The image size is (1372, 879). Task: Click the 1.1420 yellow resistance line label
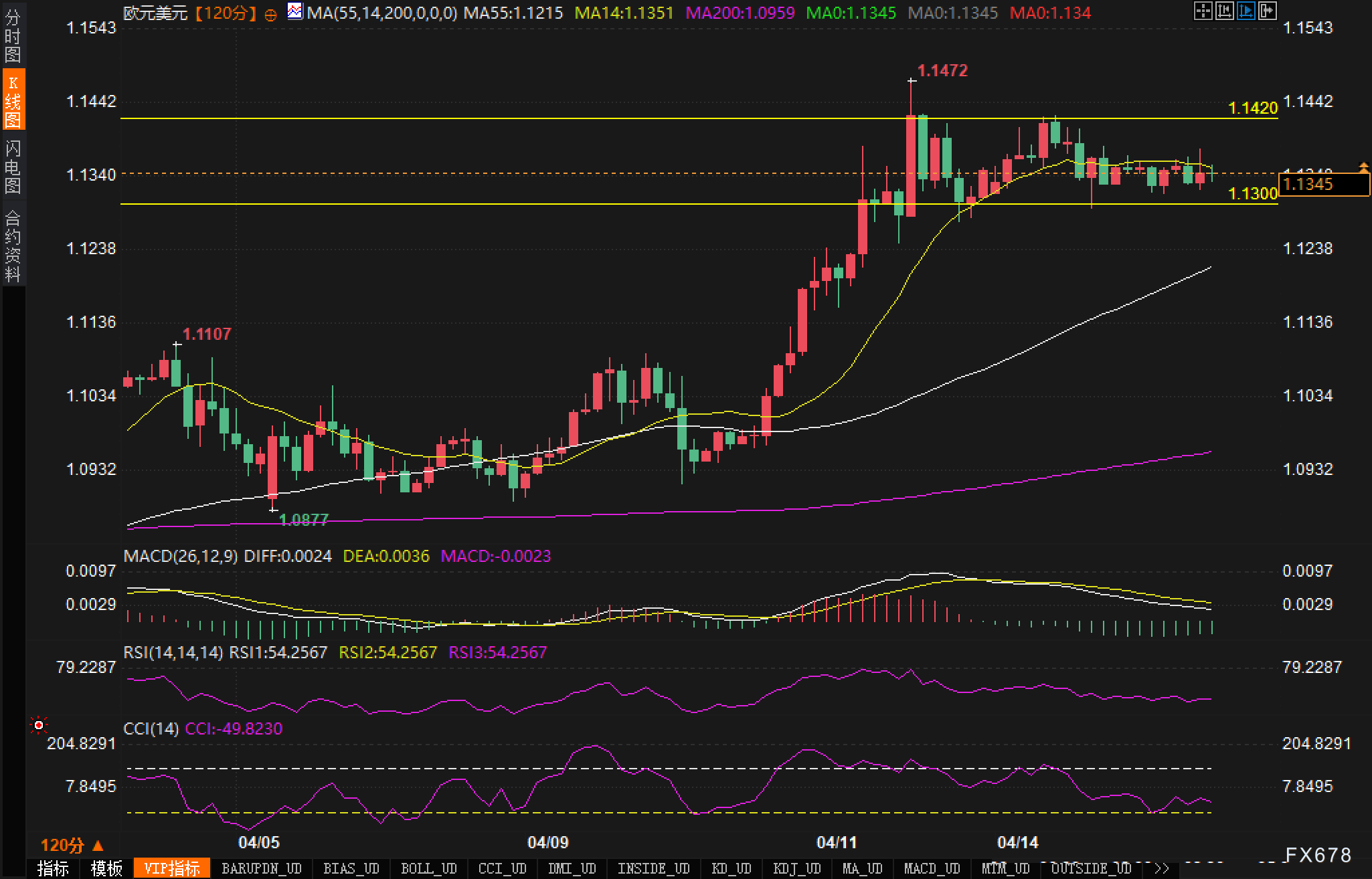[1253, 108]
